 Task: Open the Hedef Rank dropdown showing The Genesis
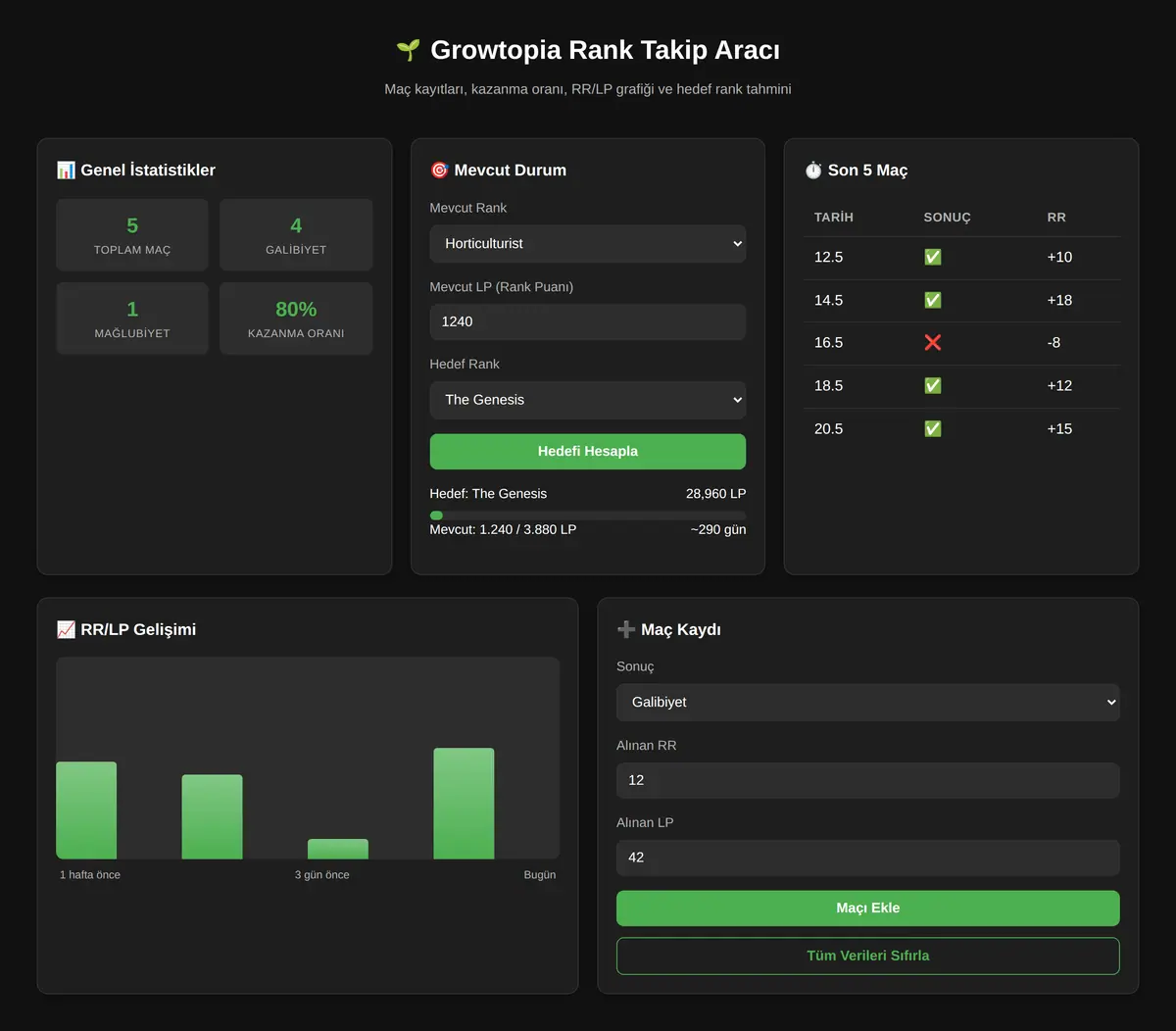click(x=588, y=400)
